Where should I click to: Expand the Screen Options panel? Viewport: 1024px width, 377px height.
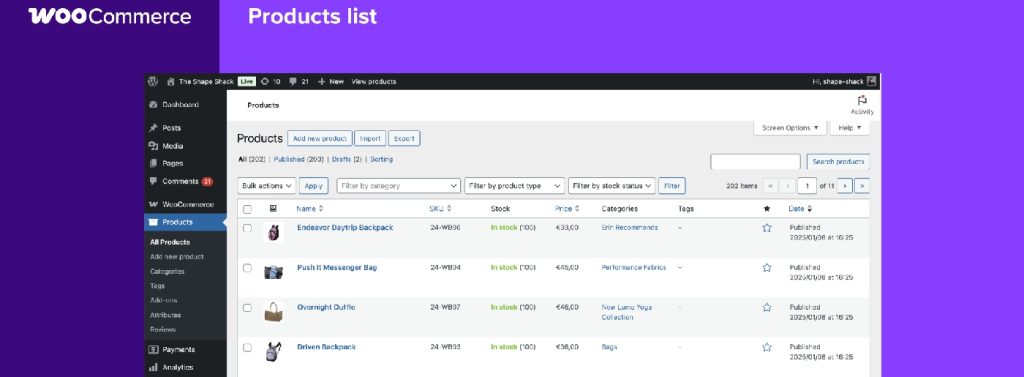pos(790,128)
